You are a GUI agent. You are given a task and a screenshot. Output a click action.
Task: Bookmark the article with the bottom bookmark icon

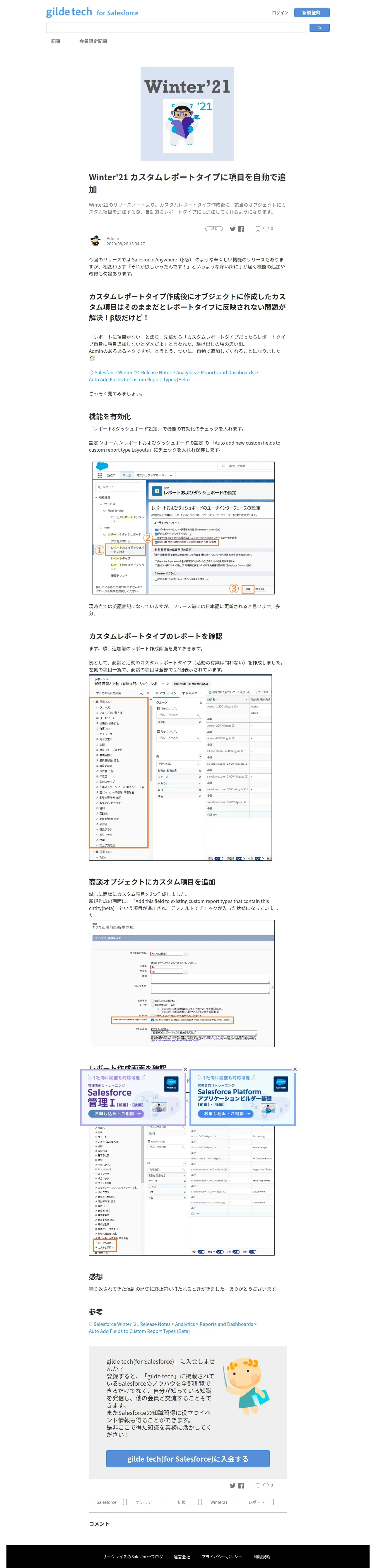[258, 1487]
